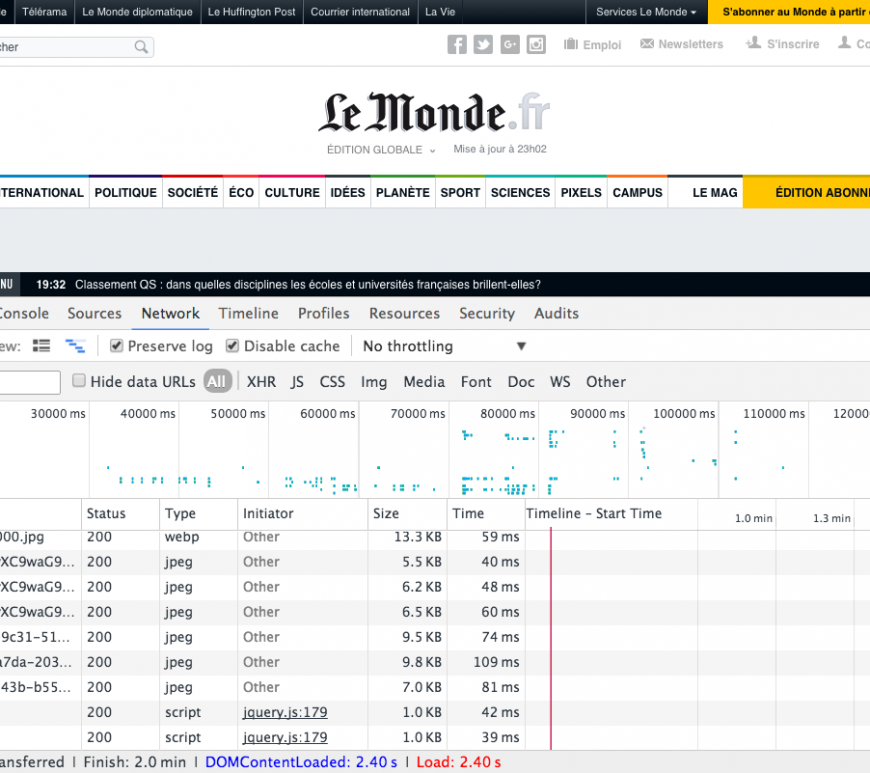Click the Le Monde.fr logo
Viewport: 870px width, 773px height.
pos(434,113)
